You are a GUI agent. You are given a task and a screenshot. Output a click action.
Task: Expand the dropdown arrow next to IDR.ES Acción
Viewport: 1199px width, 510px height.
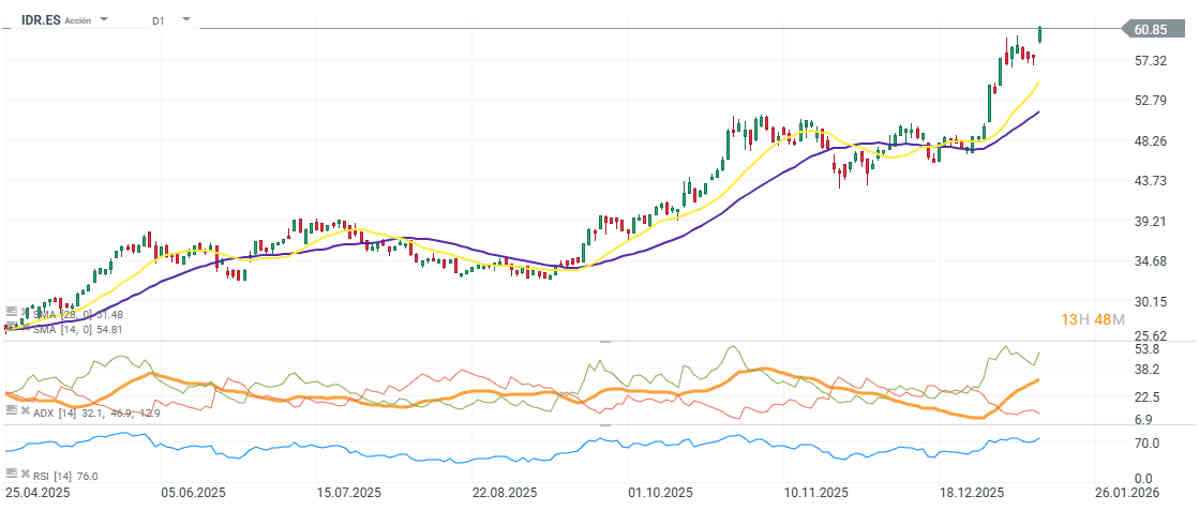coord(104,19)
